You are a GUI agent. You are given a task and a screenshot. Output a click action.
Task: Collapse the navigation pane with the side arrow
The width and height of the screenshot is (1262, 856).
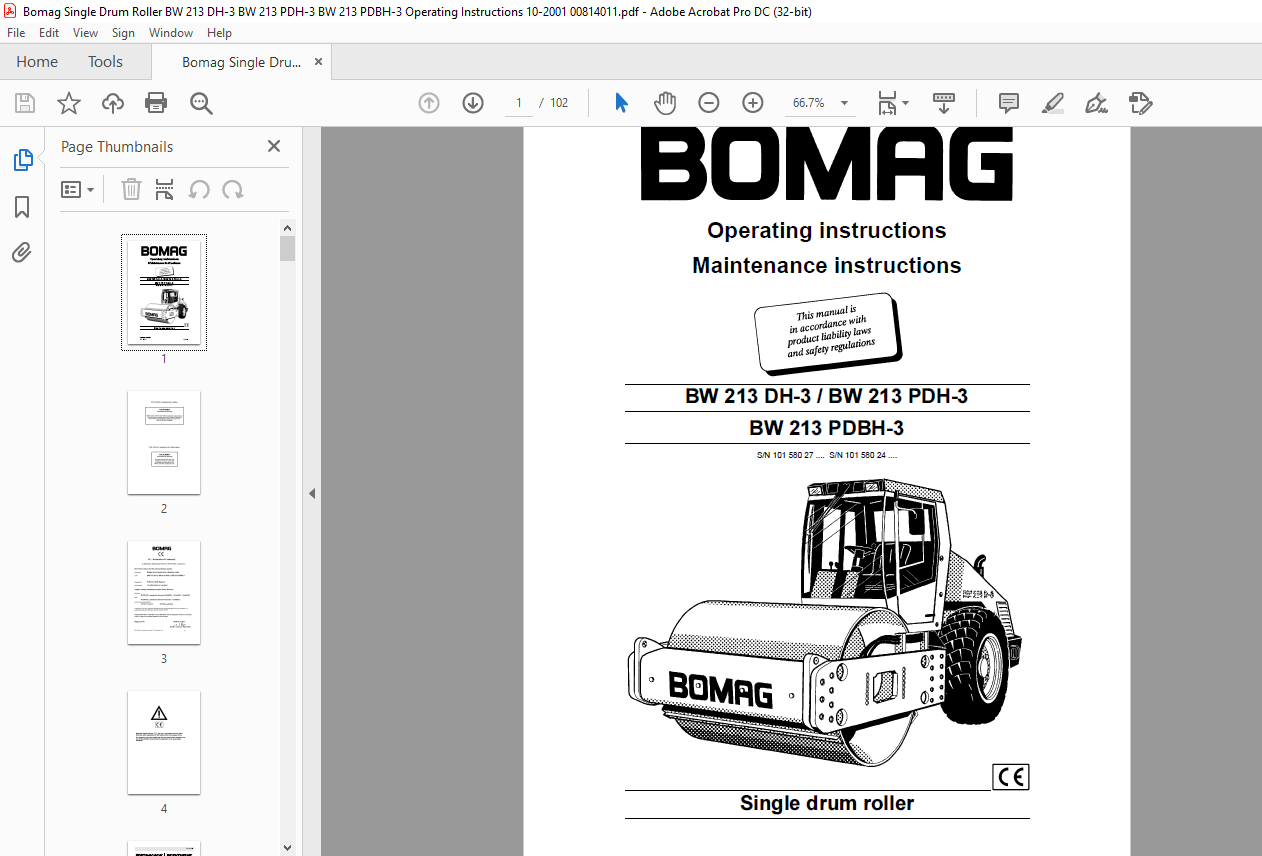click(312, 493)
